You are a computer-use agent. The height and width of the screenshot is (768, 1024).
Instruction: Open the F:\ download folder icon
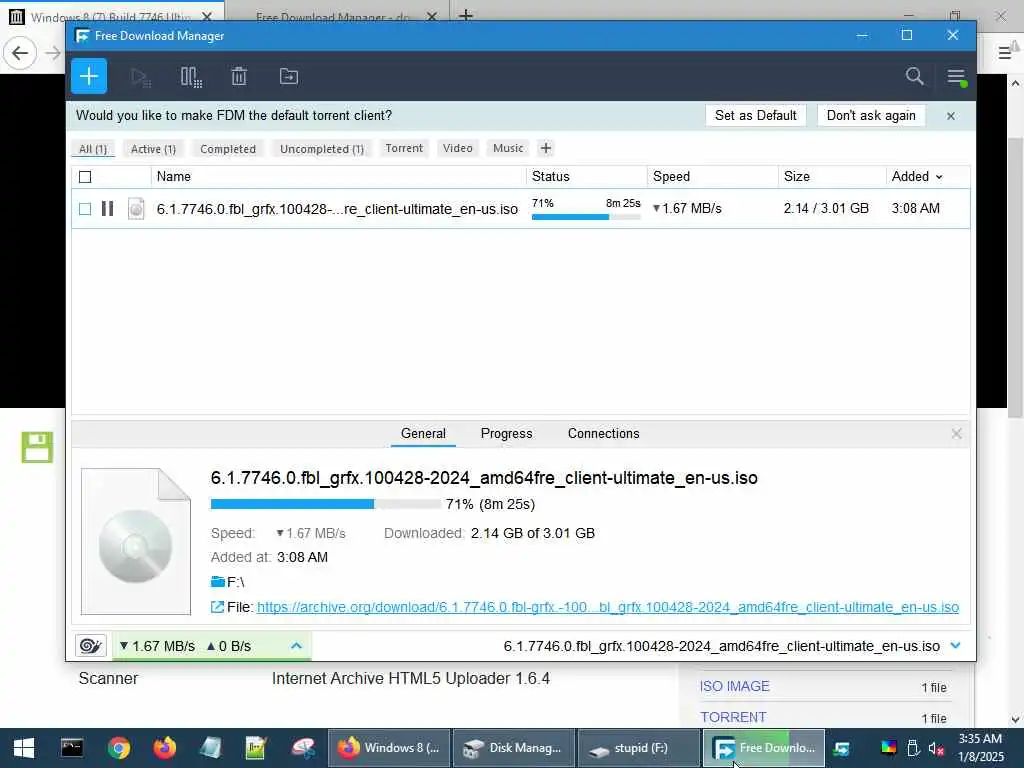217,581
